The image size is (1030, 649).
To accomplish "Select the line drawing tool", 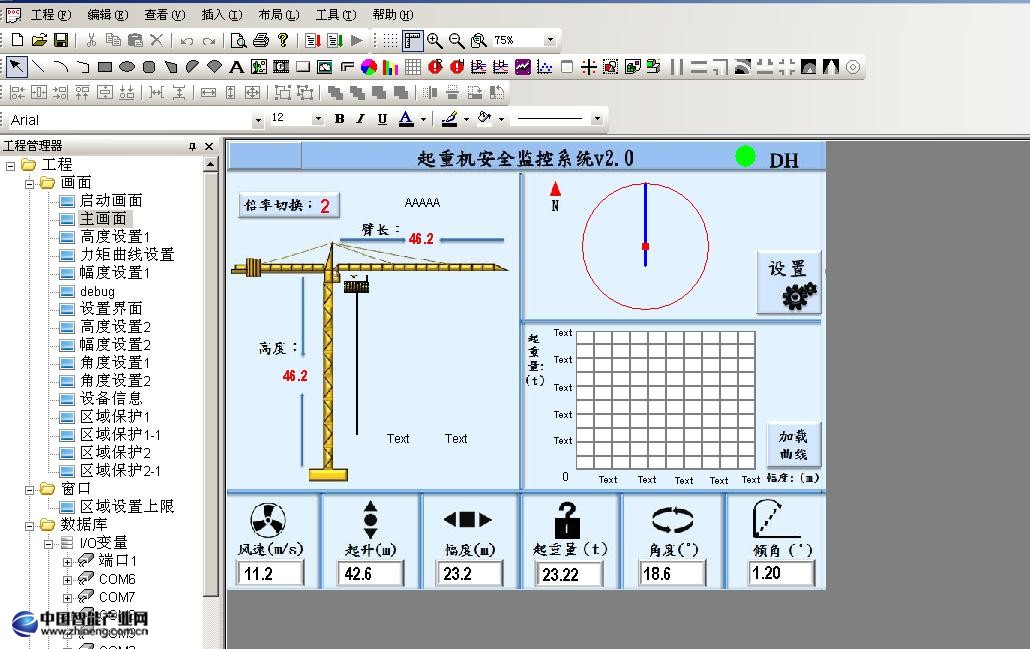I will [x=39, y=67].
